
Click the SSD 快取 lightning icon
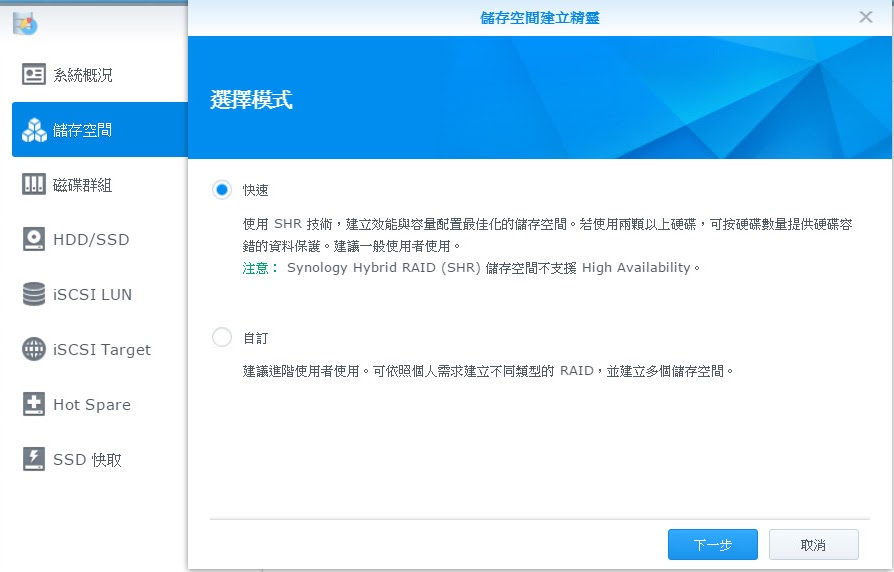coord(34,459)
